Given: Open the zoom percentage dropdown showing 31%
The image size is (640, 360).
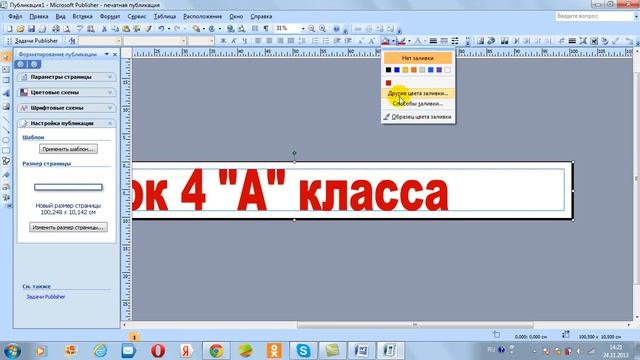Looking at the screenshot, I should (x=303, y=29).
